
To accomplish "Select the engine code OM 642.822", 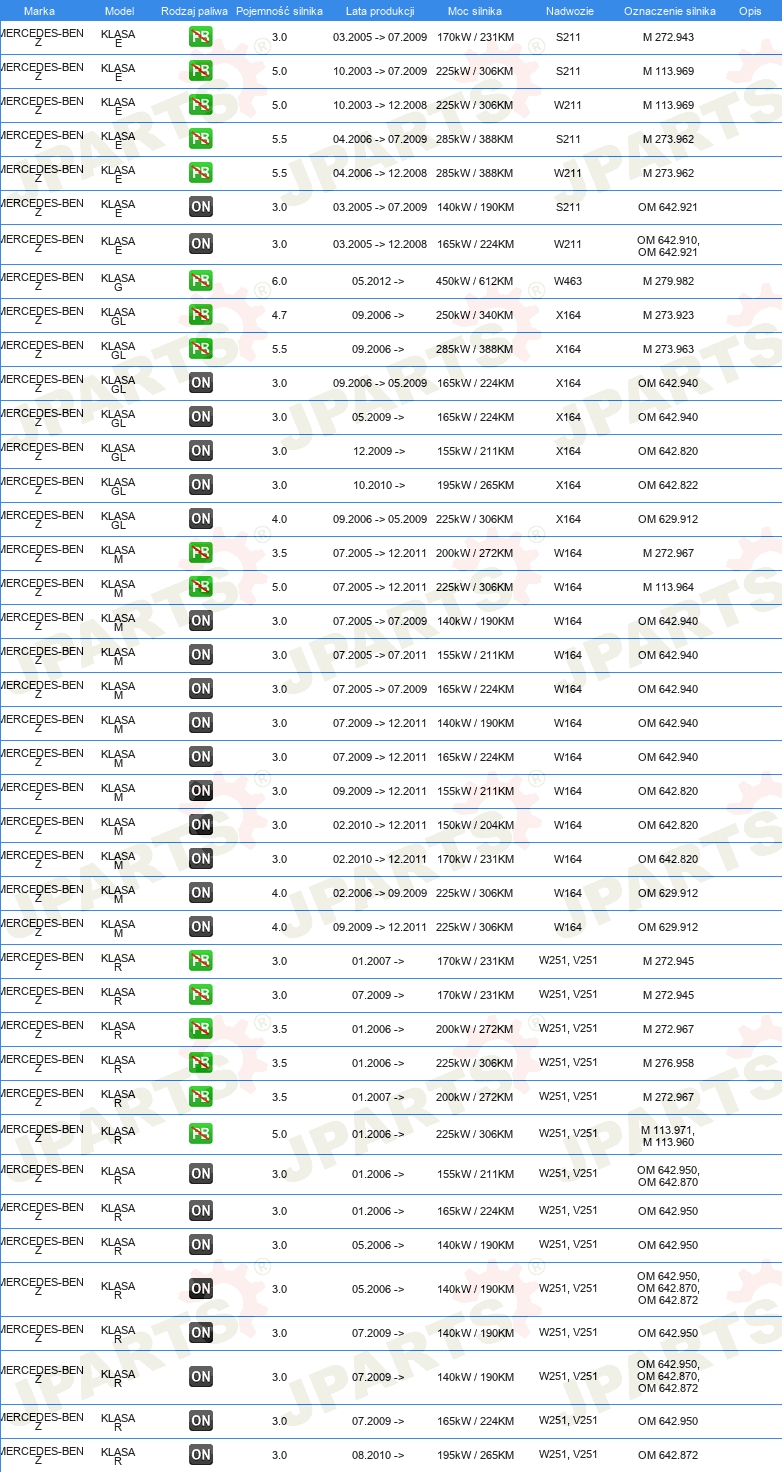I will [x=669, y=485].
